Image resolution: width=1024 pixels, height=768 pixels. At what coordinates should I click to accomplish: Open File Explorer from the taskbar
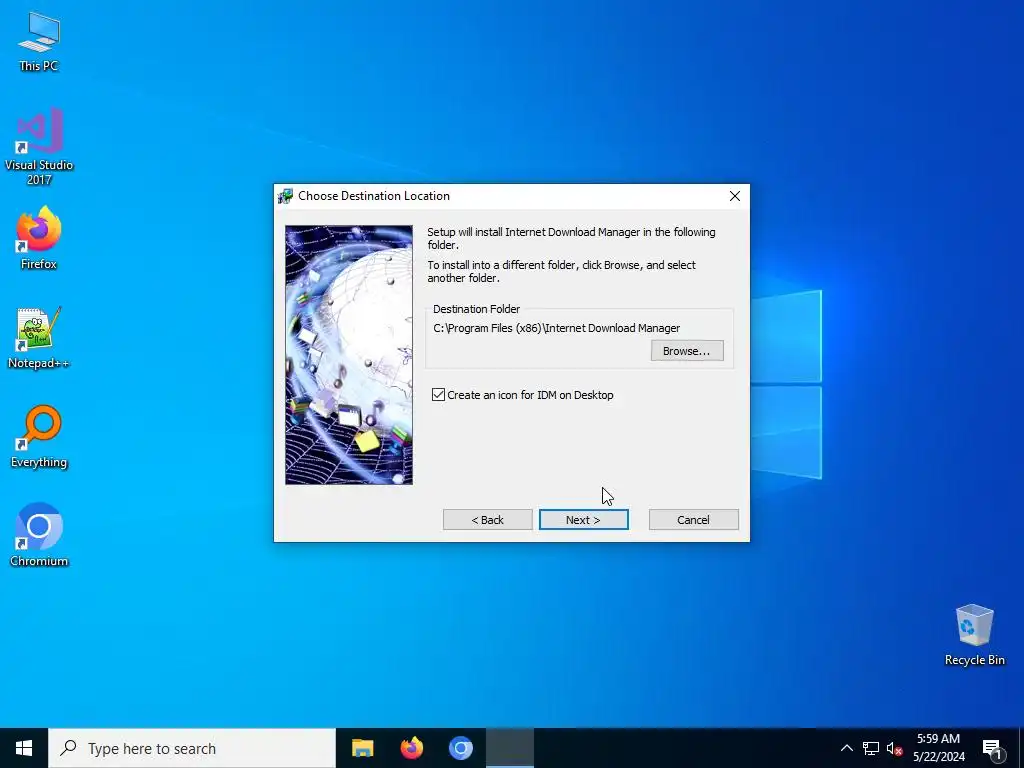tap(362, 748)
